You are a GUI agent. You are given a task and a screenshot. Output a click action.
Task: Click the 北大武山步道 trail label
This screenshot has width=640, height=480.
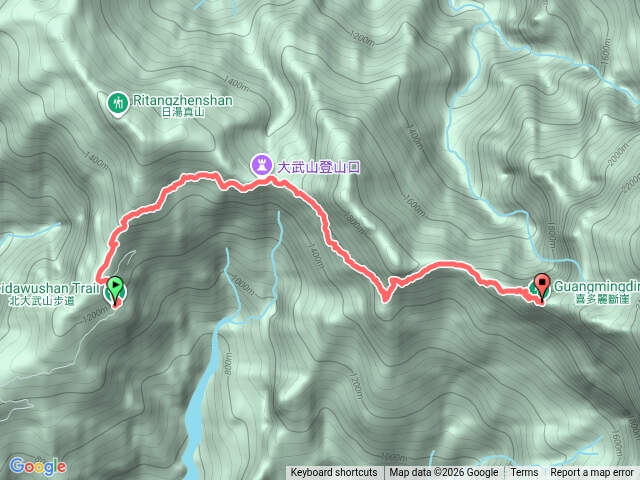coord(42,301)
